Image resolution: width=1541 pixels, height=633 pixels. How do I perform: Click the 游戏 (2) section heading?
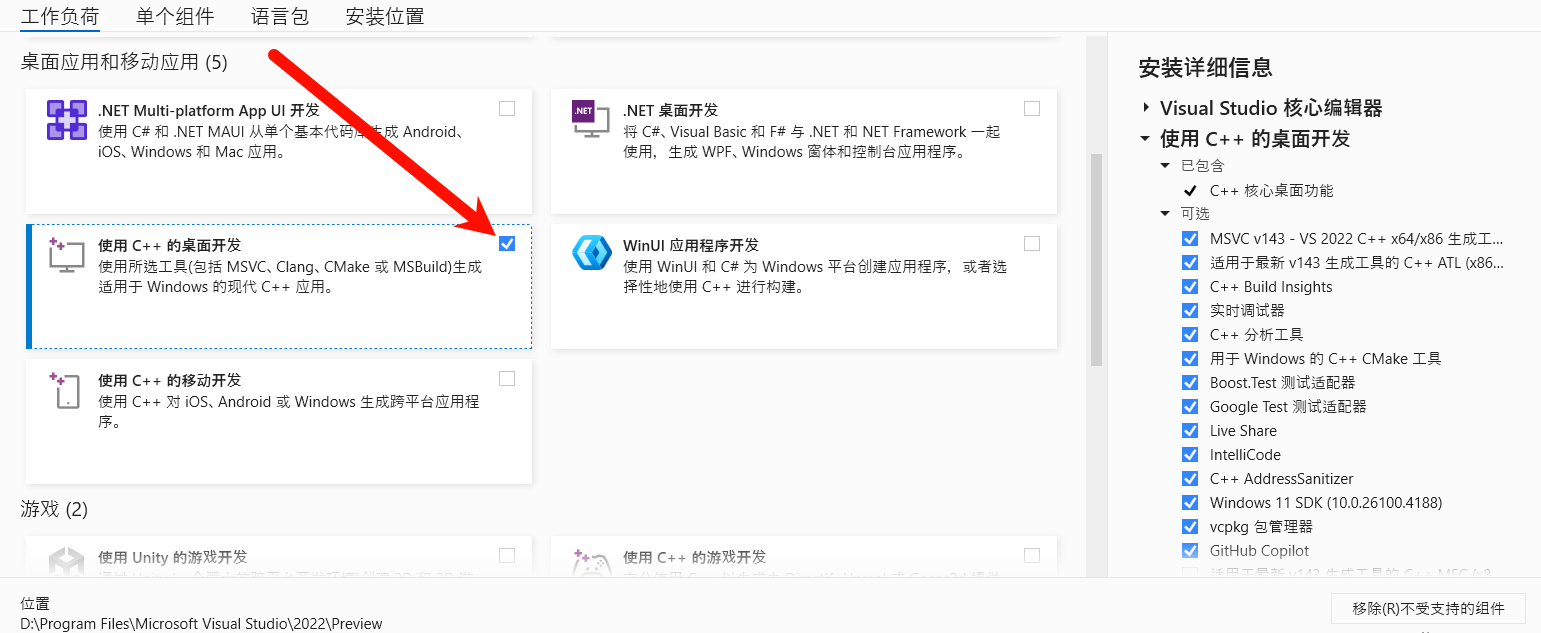pyautogui.click(x=54, y=510)
